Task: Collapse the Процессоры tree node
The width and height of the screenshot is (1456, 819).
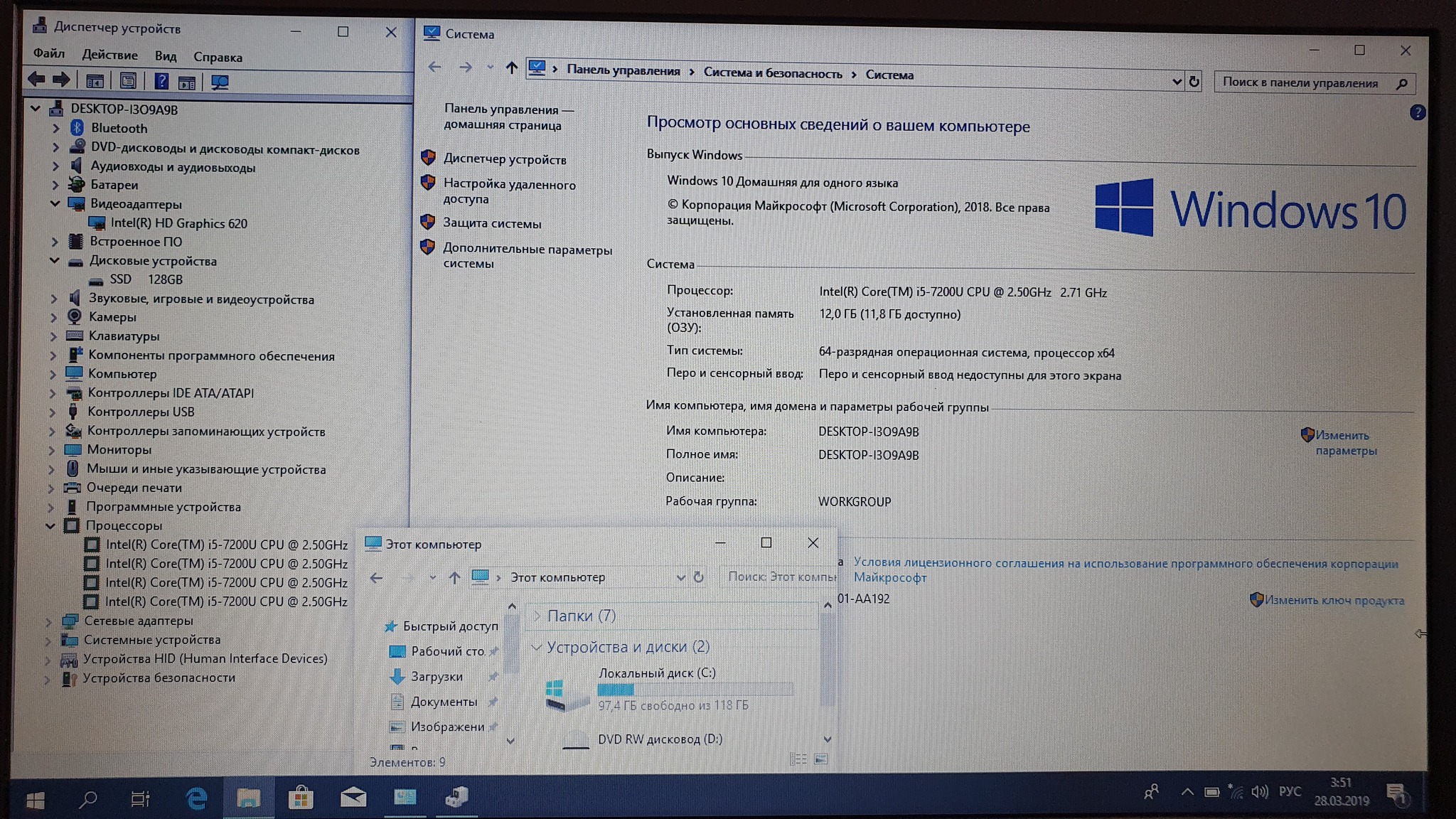Action: [x=50, y=526]
